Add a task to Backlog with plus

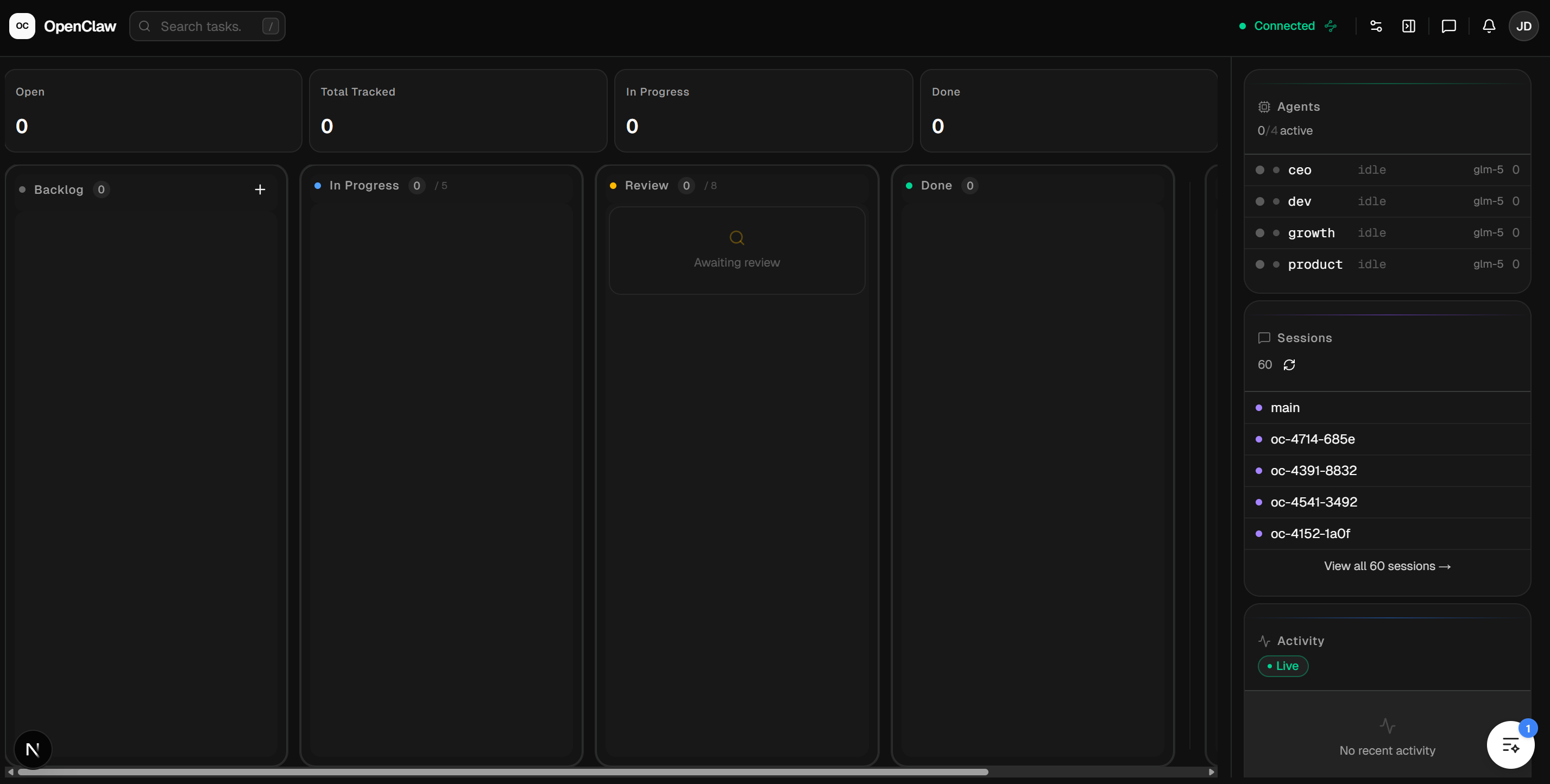click(260, 189)
